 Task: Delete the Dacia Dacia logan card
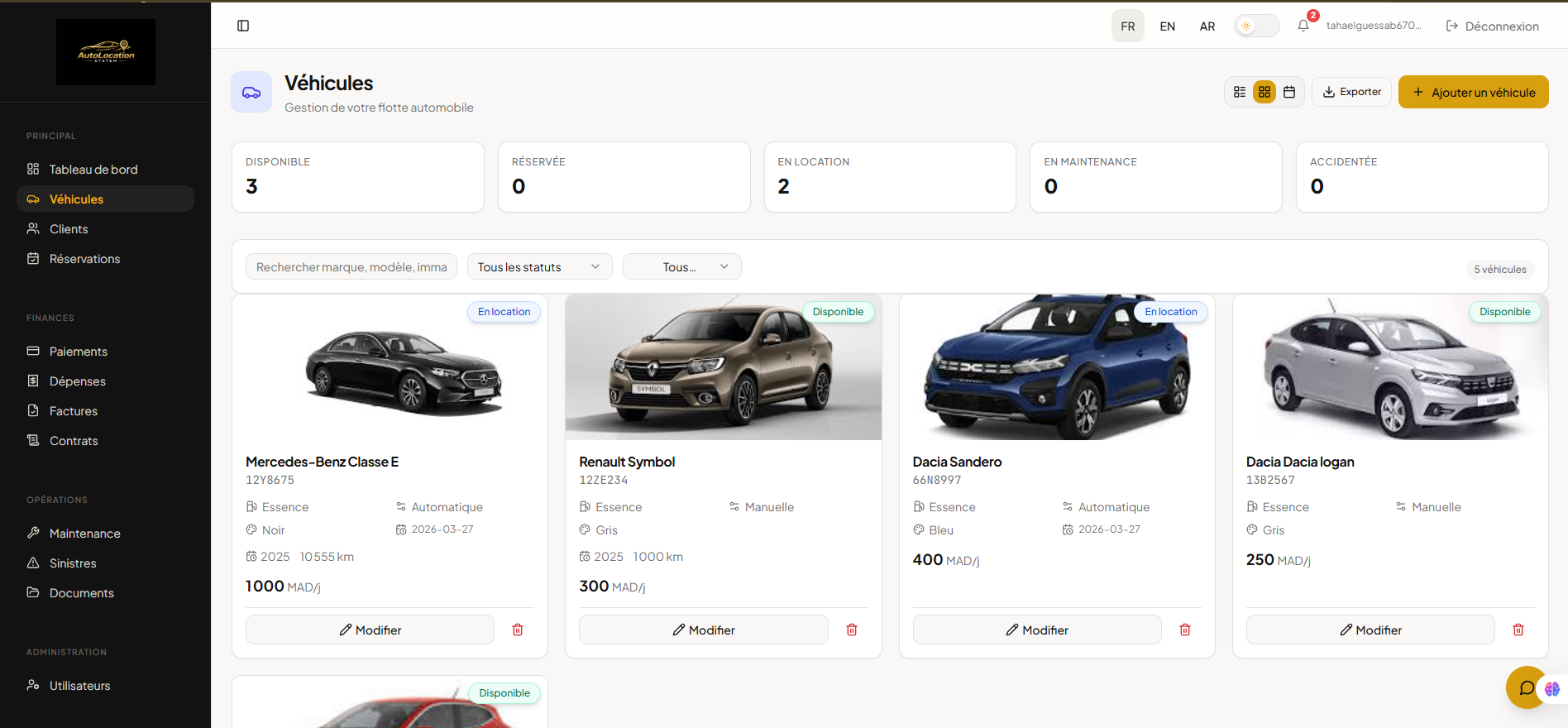1518,630
